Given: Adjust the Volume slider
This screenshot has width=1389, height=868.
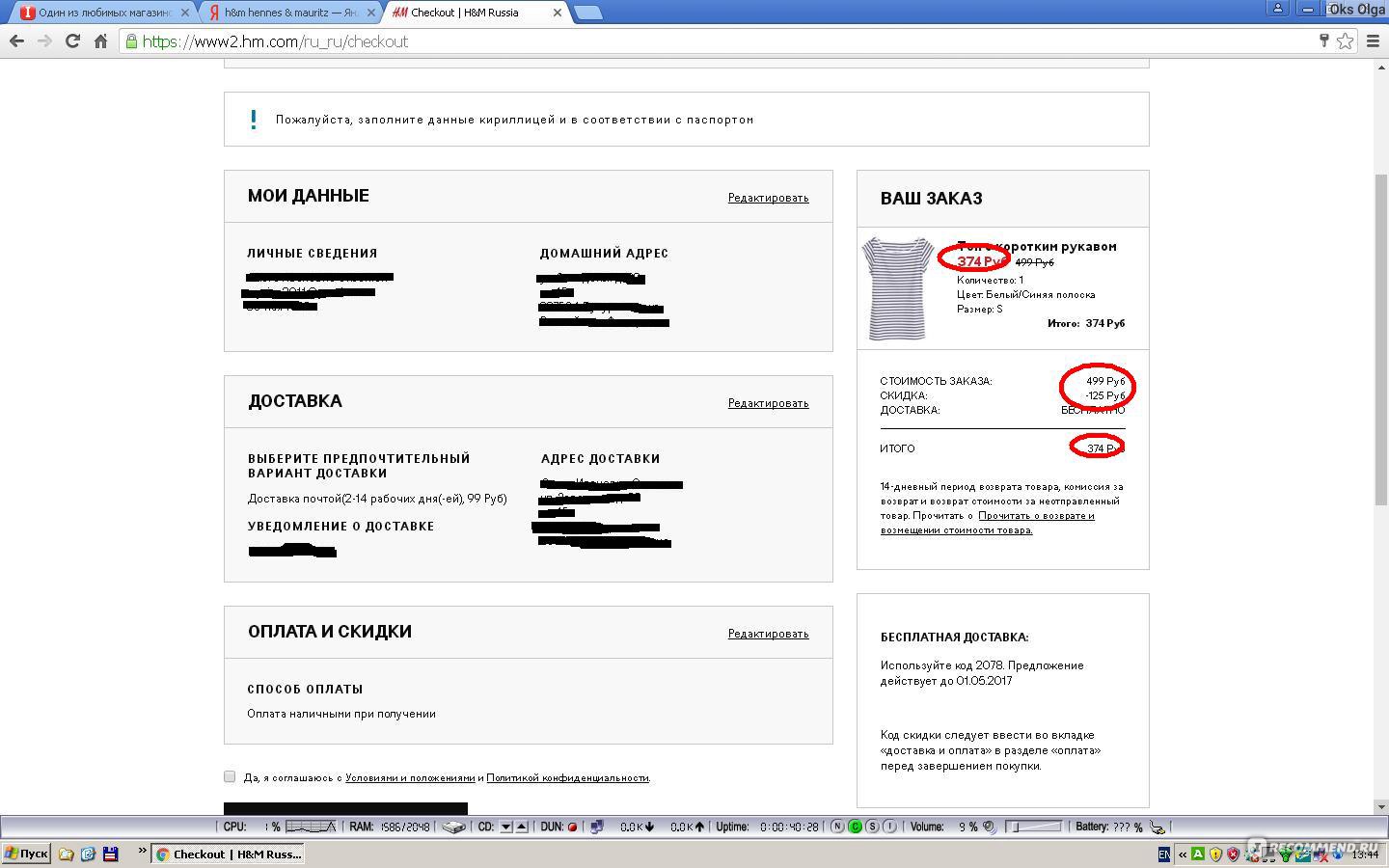Looking at the screenshot, I should [x=1033, y=827].
